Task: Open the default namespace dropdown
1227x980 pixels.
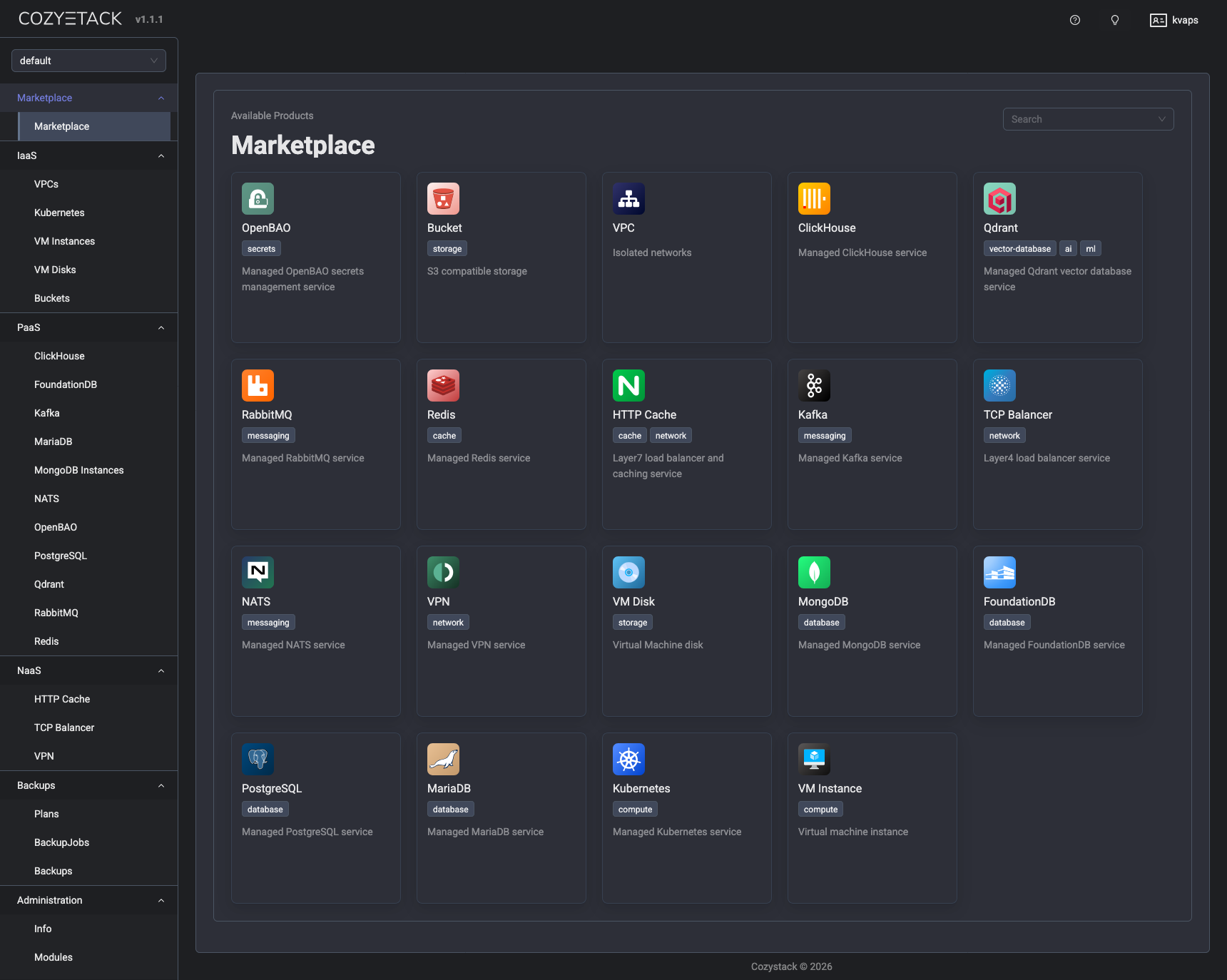Action: (x=88, y=61)
